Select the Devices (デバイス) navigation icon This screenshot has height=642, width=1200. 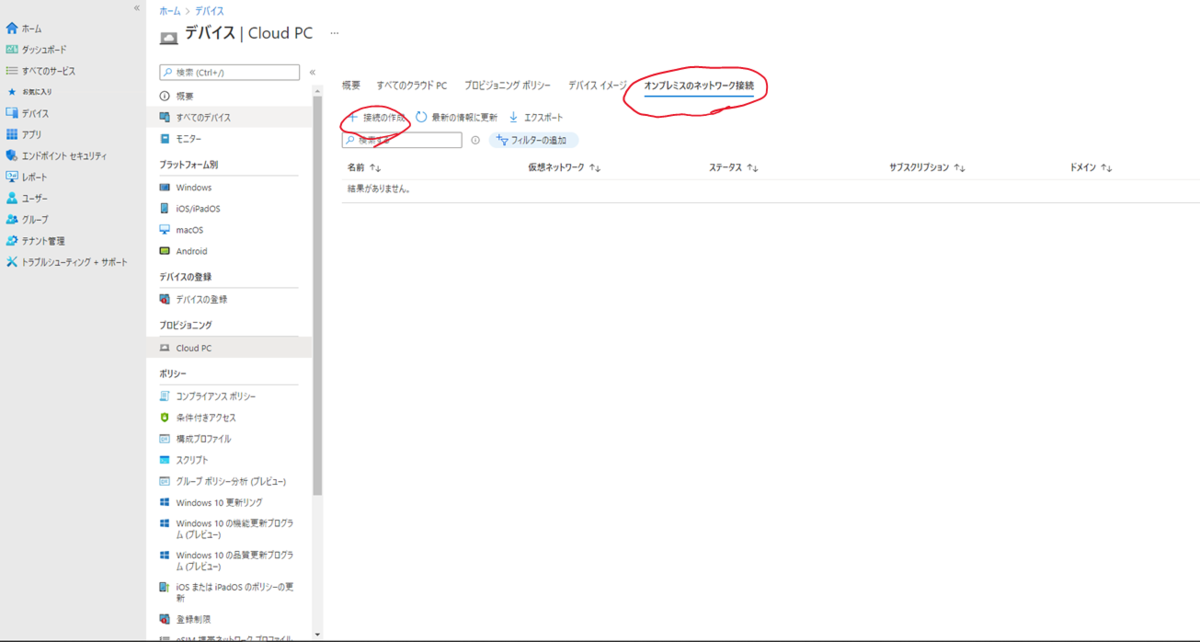point(12,113)
